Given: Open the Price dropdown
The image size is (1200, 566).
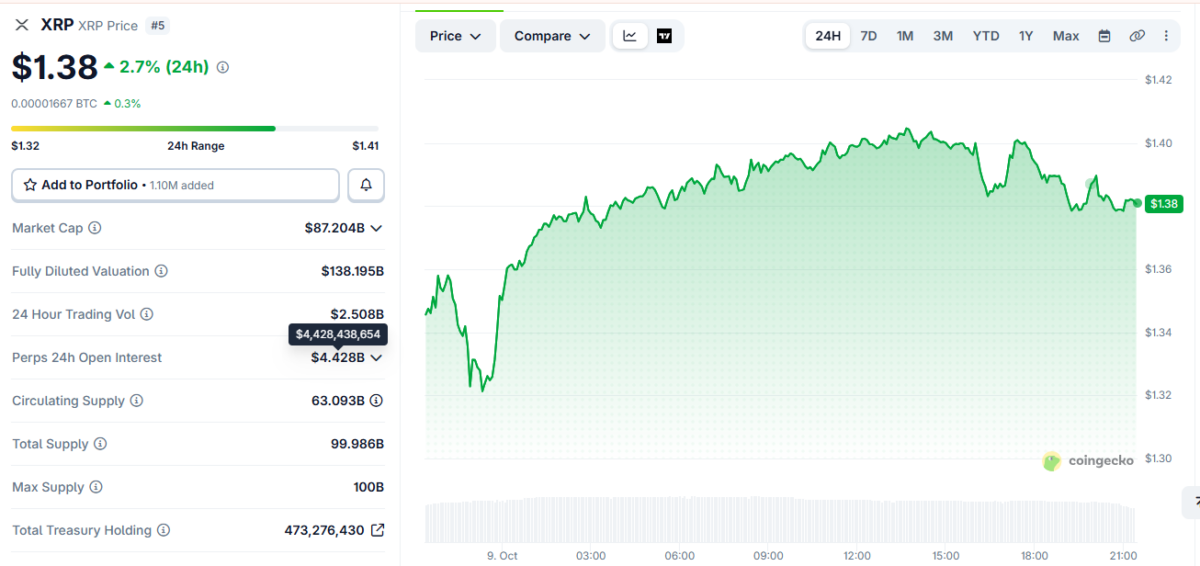Looking at the screenshot, I should click(455, 36).
